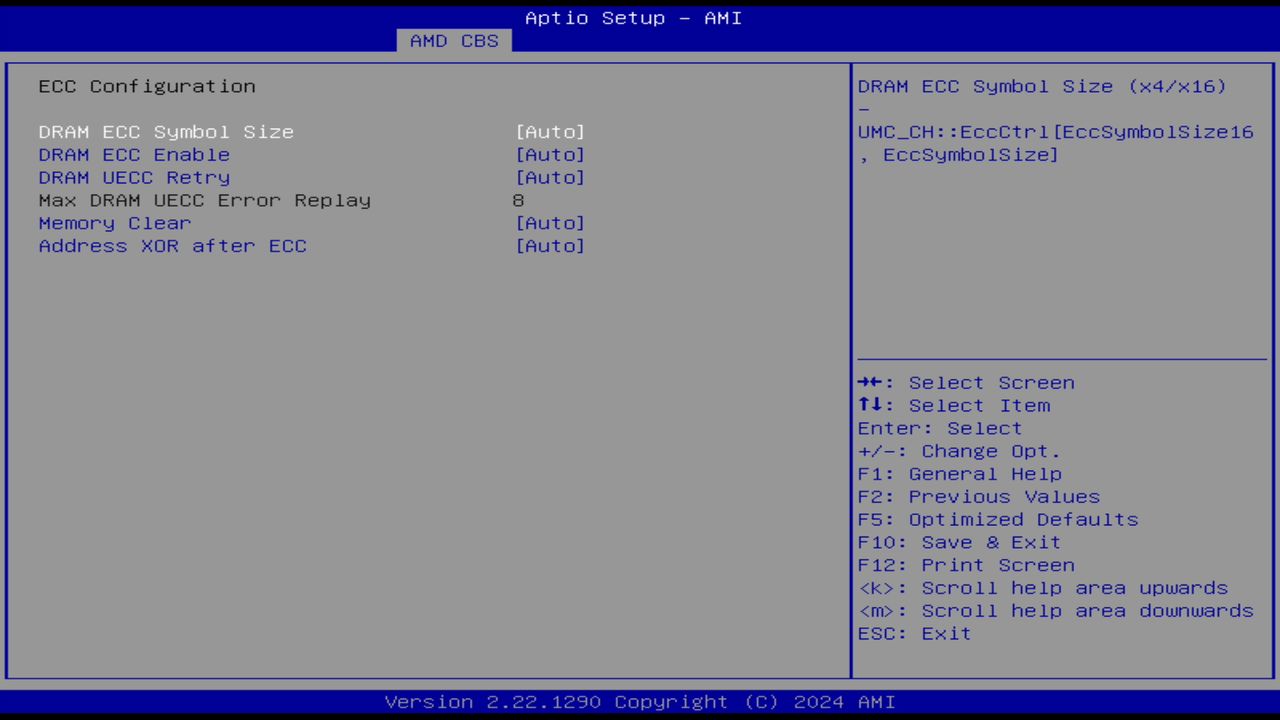Click the F1: General Help hint
The height and width of the screenshot is (720, 1280).
coord(960,474)
